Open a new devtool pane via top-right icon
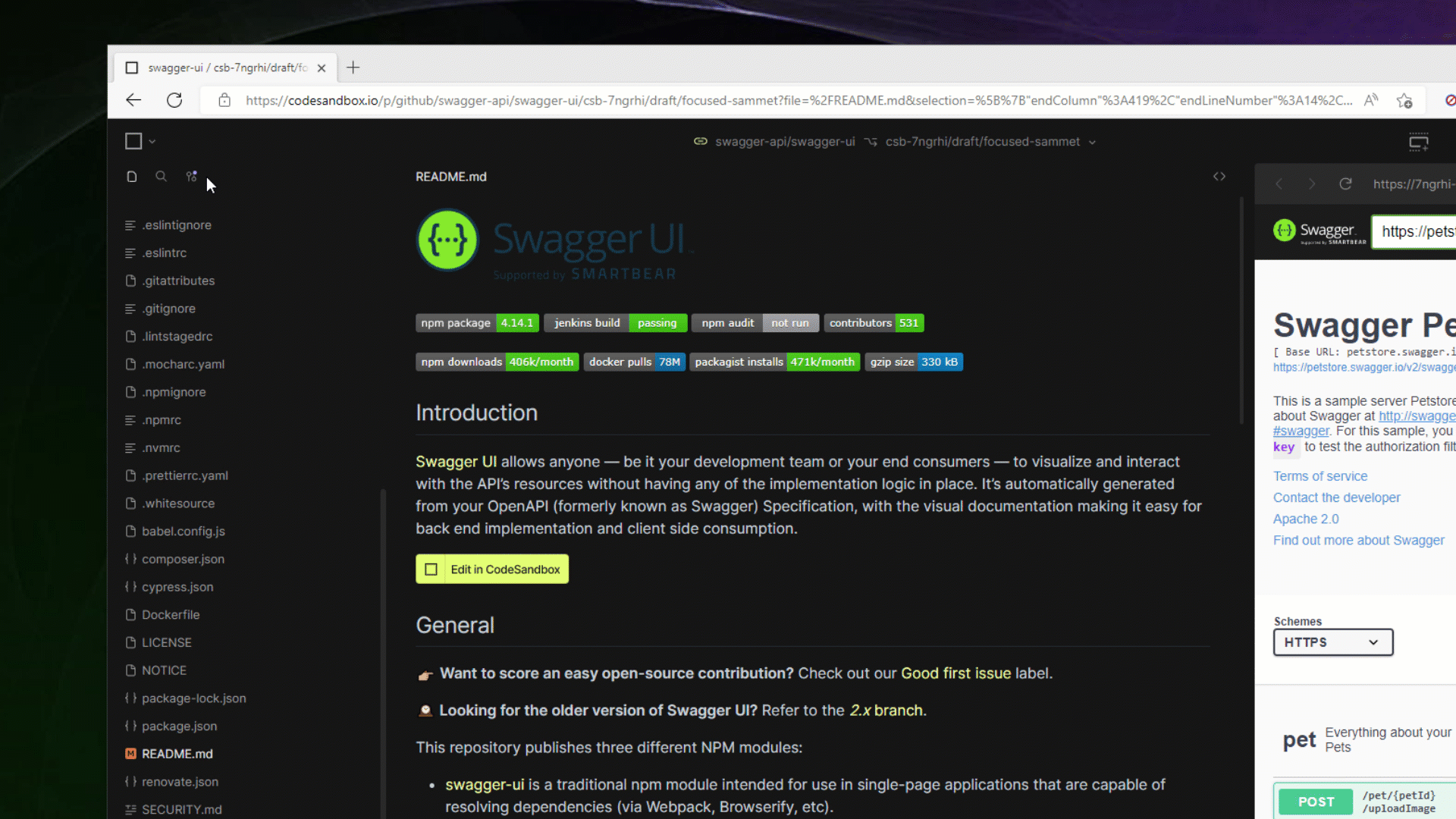Viewport: 1456px width, 819px height. point(1419,141)
